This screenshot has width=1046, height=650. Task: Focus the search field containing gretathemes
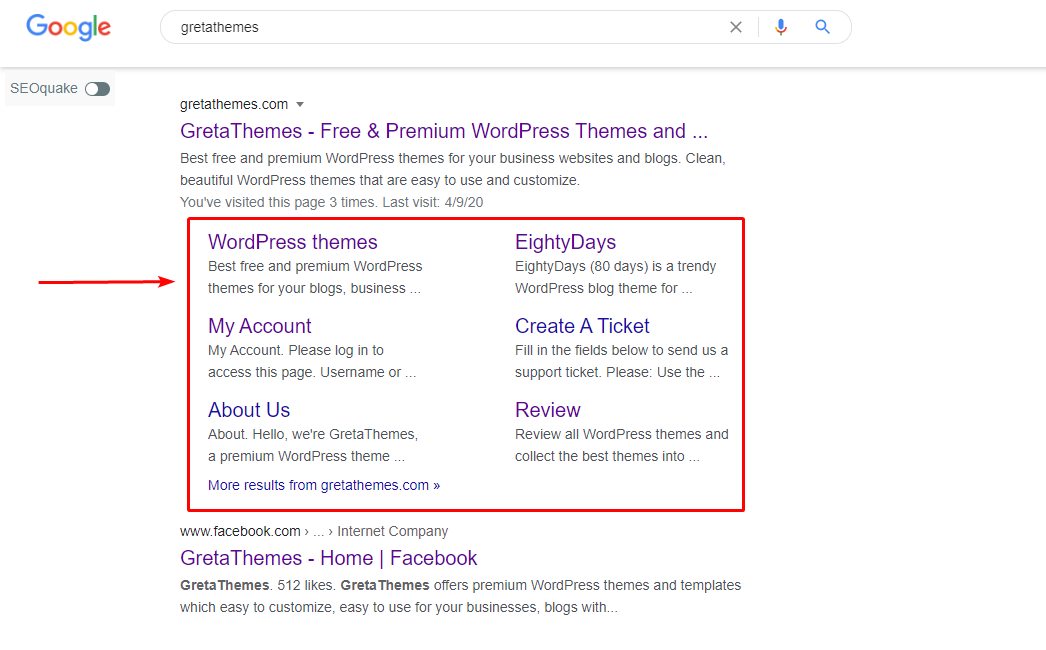(440, 27)
